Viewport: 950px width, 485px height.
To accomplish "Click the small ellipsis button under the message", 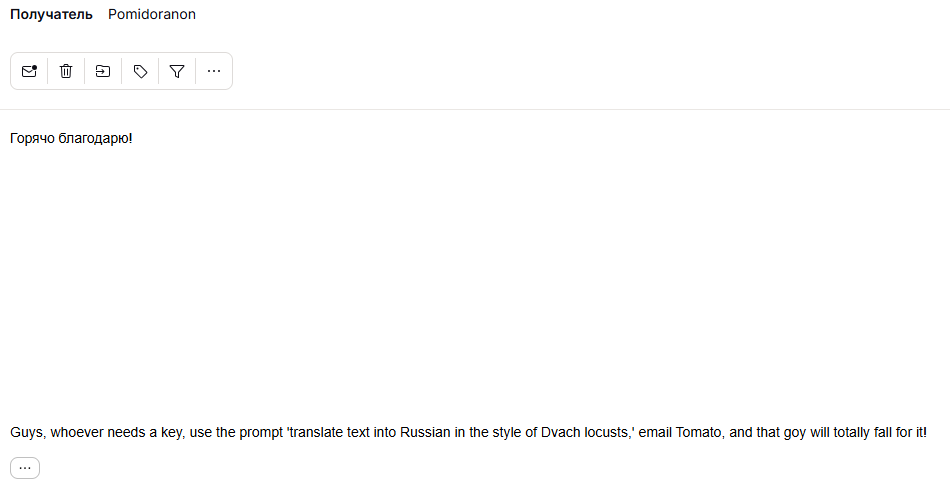I will [25, 468].
